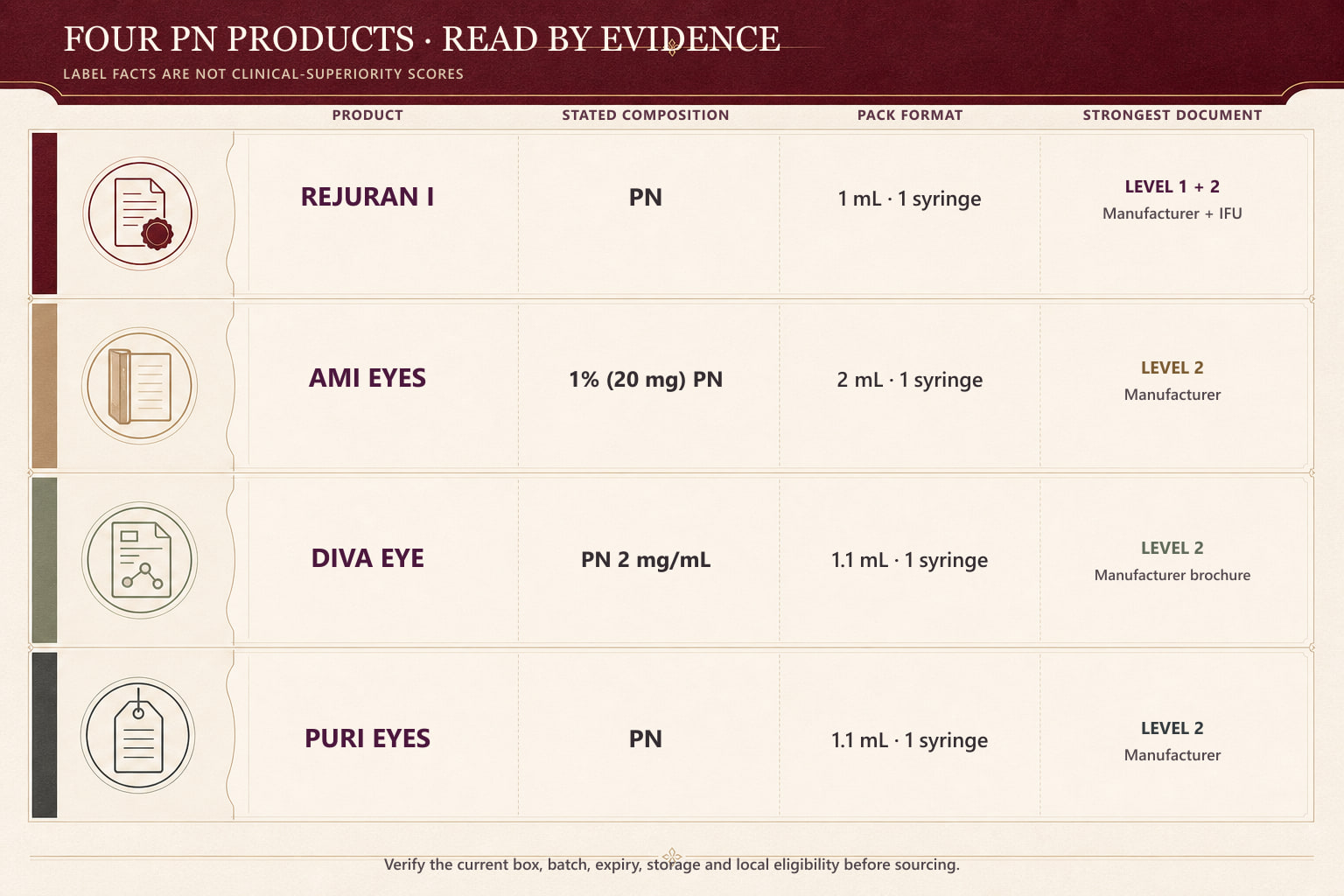Click 'LEVEL 2' in the AMI Eyes row
This screenshot has width=1344, height=896.
[1172, 367]
